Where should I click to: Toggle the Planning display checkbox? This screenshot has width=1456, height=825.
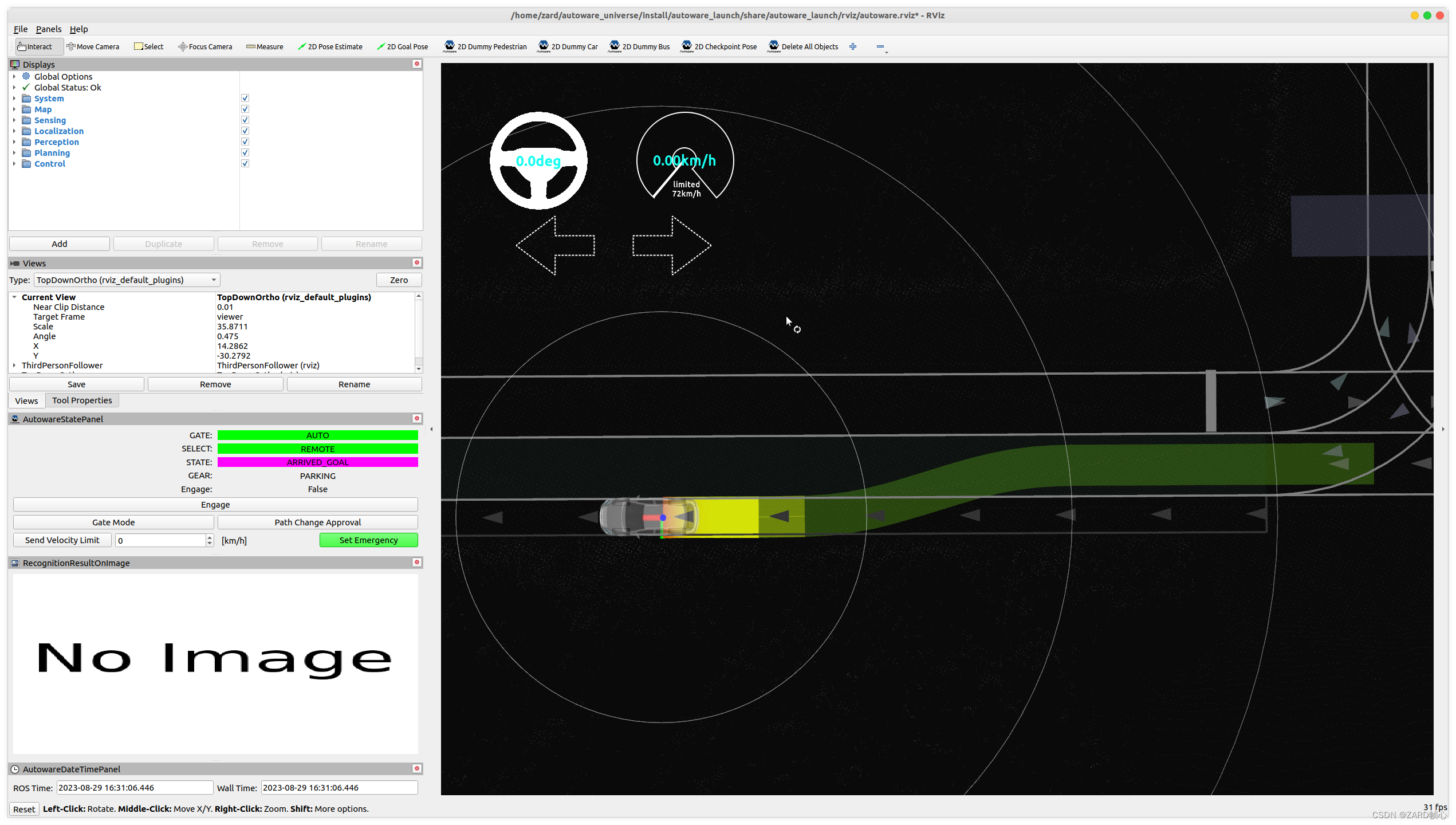point(245,152)
